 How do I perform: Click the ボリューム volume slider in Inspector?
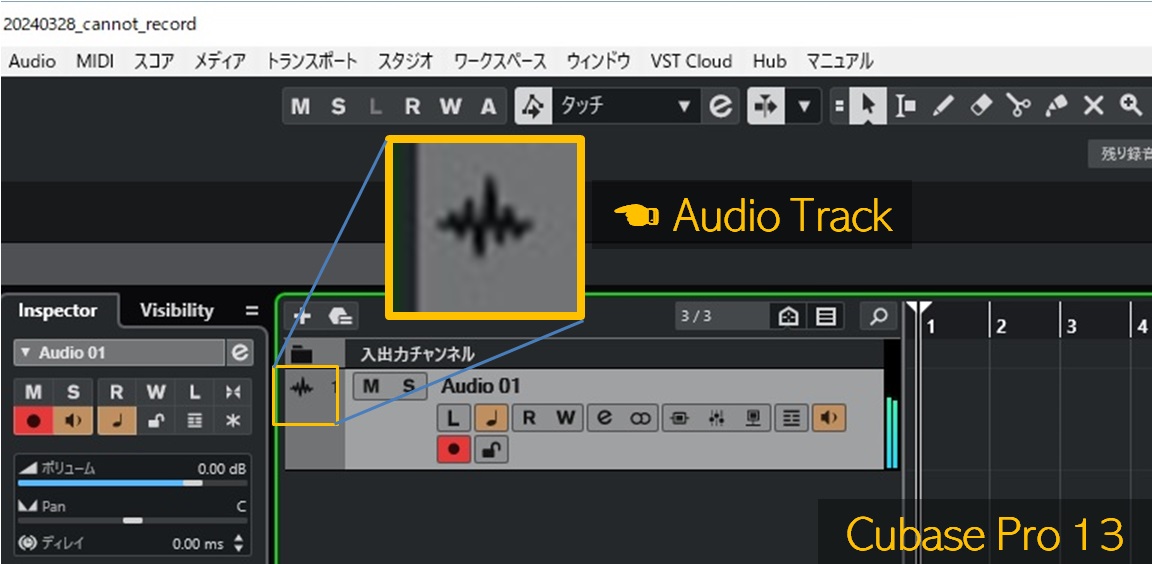tap(131, 482)
